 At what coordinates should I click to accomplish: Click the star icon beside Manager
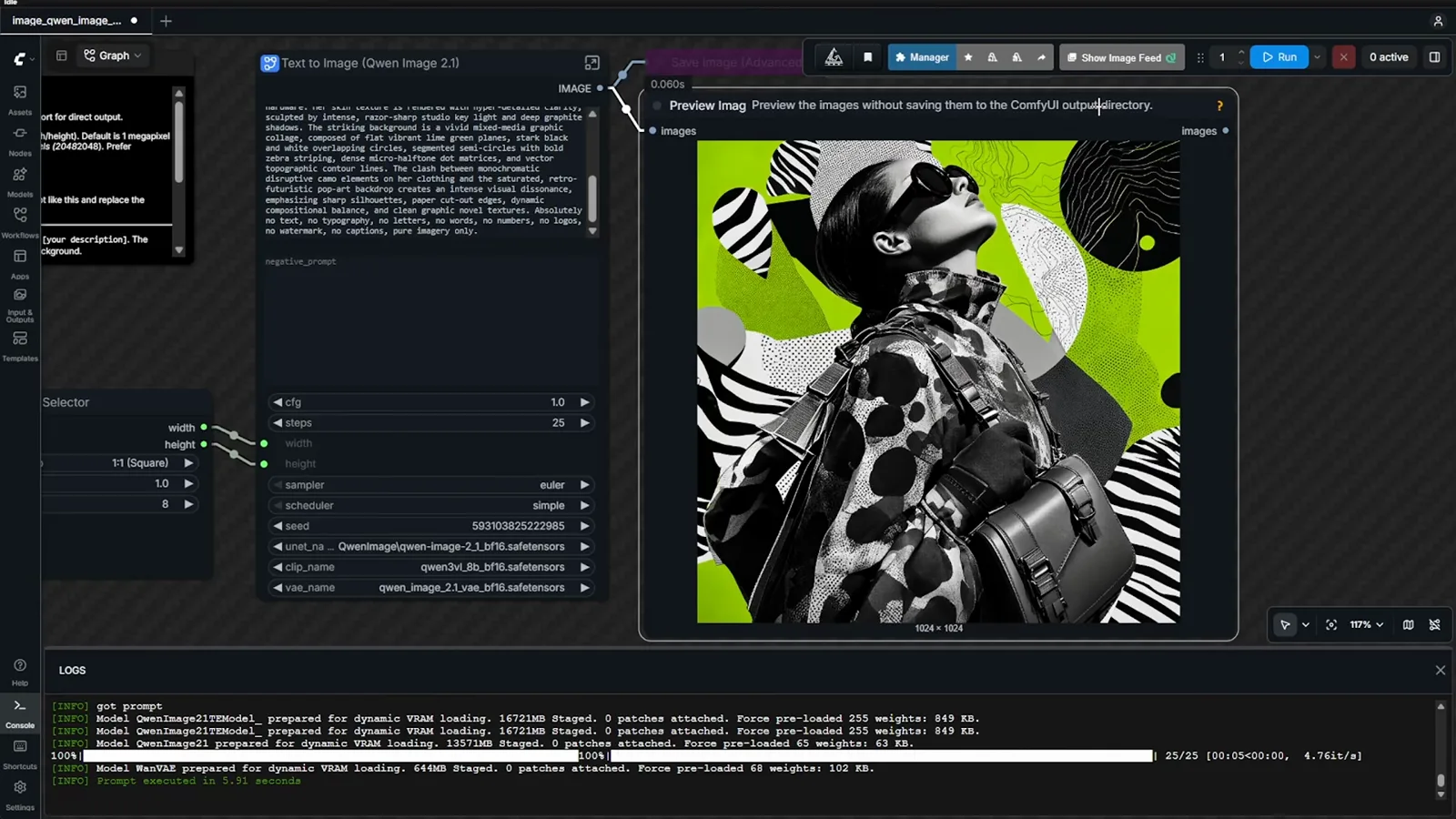point(968,57)
